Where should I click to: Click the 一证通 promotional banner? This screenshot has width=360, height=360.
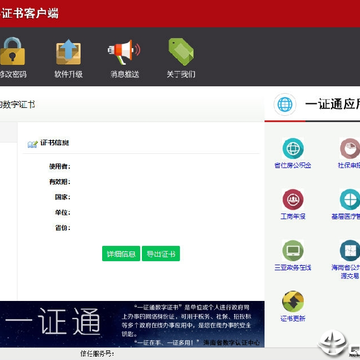click(x=132, y=324)
